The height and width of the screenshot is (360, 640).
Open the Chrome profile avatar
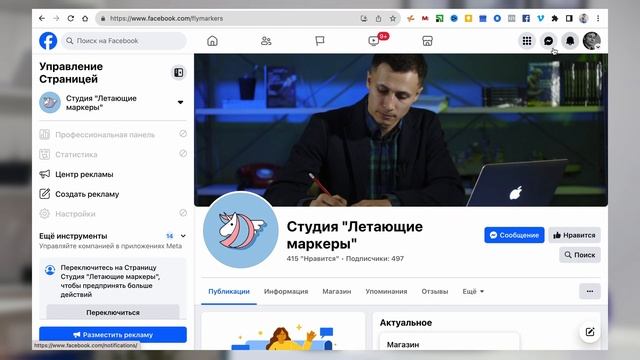(584, 18)
